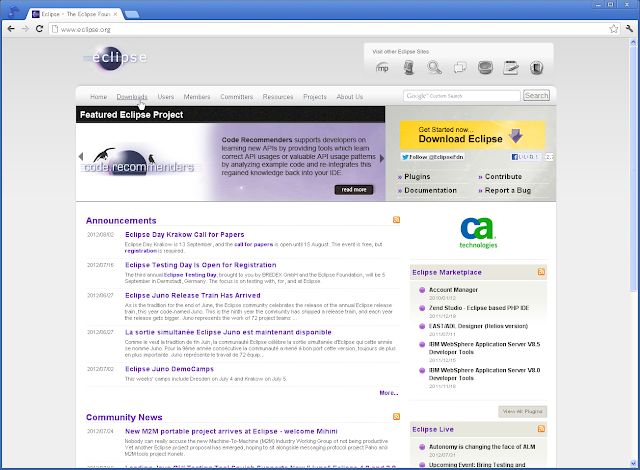Click the browser address bar
The image size is (640, 470).
[x=329, y=29]
